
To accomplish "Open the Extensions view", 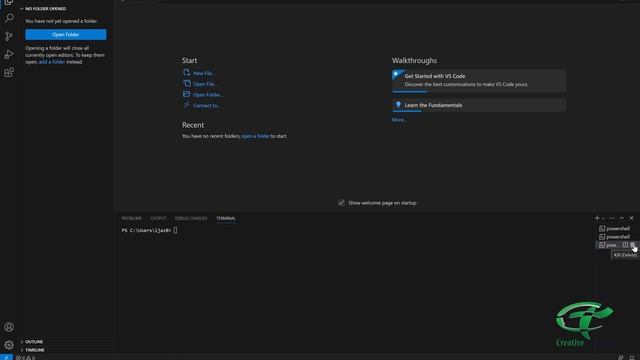I will (9, 73).
